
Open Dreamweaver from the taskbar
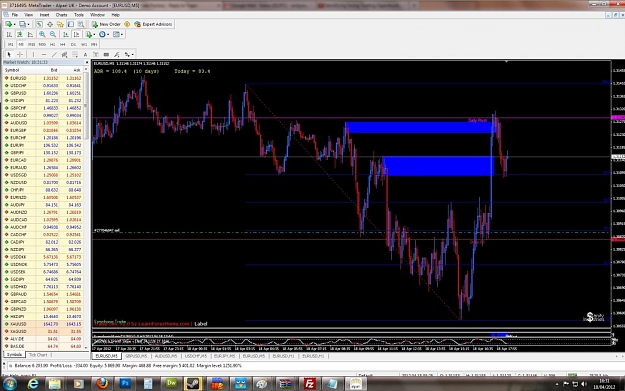(171, 384)
